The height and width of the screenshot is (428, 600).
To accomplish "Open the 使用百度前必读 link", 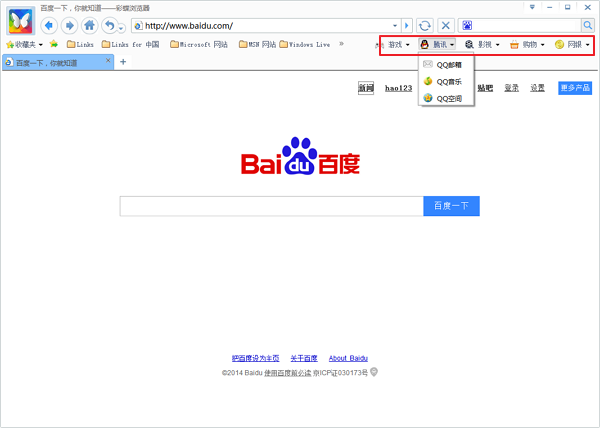I will pyautogui.click(x=288, y=373).
